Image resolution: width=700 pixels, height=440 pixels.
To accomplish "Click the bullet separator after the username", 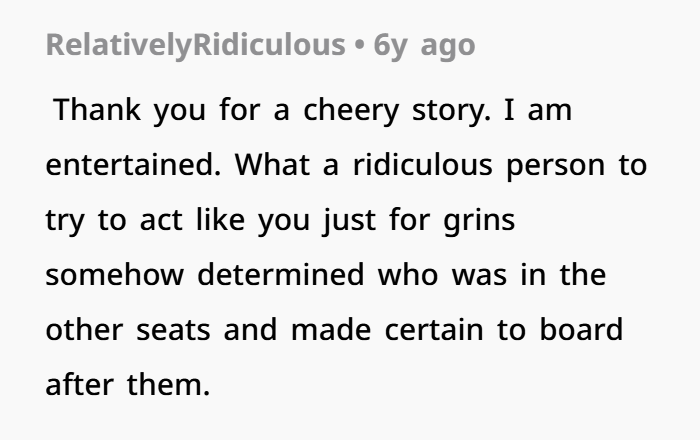I will [359, 46].
